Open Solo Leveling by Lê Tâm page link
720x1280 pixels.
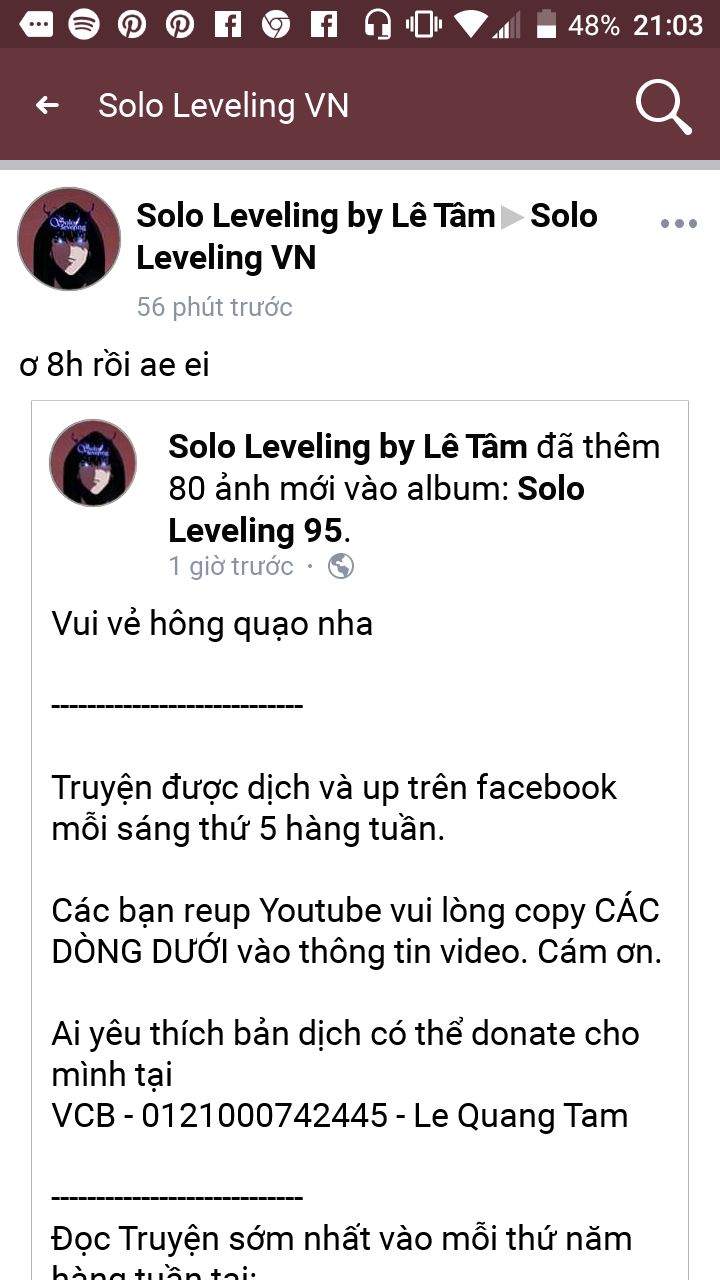click(x=316, y=215)
